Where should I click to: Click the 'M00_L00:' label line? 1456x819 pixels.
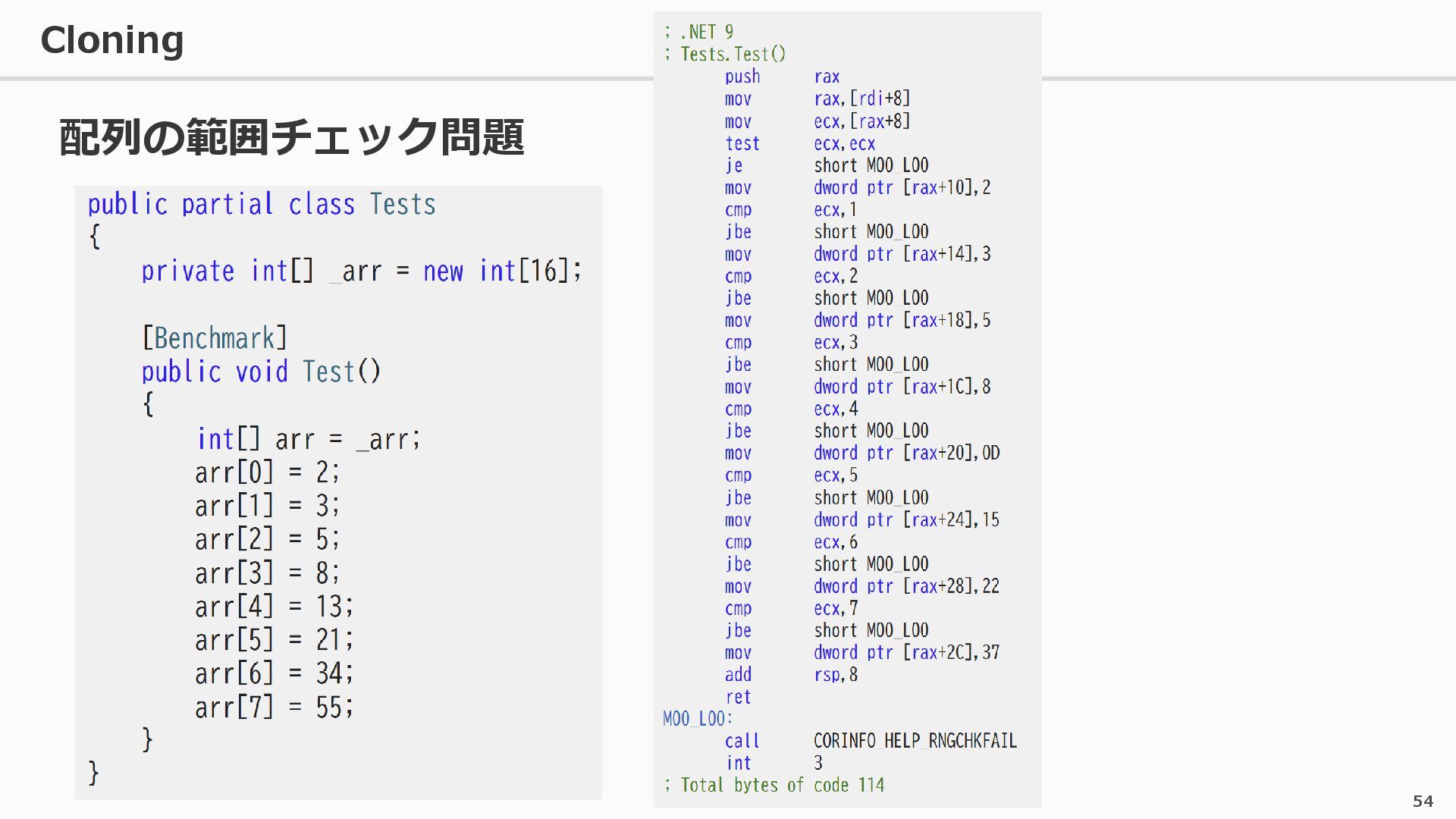(698, 718)
